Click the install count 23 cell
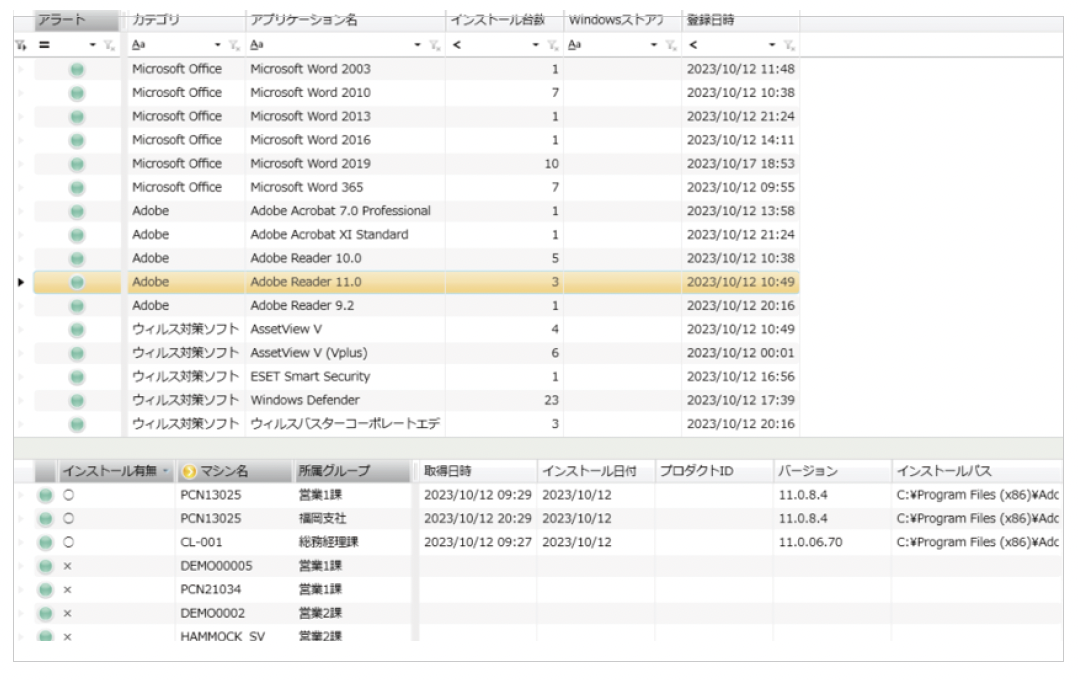 [x=505, y=400]
